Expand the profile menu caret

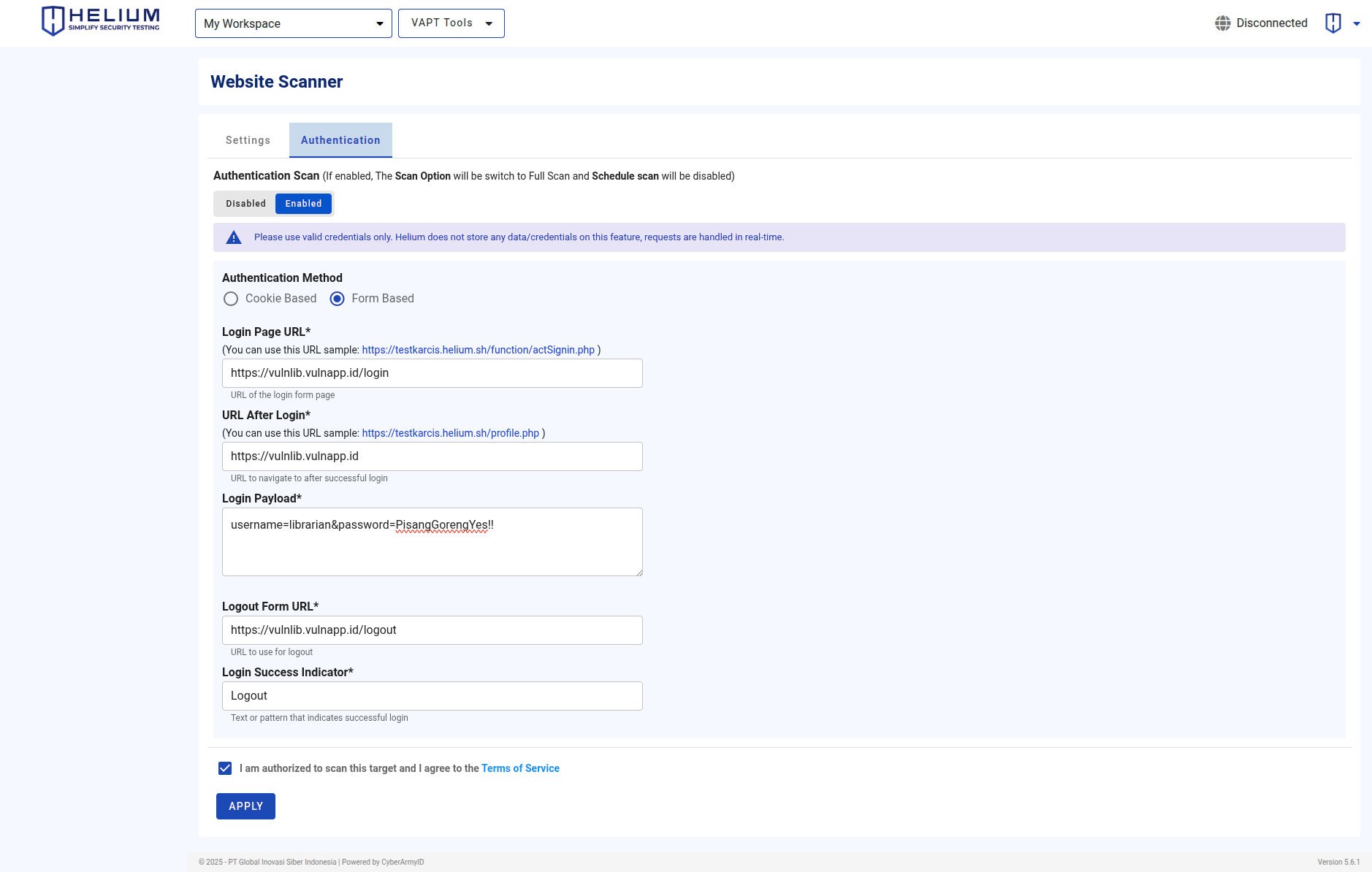tap(1357, 23)
